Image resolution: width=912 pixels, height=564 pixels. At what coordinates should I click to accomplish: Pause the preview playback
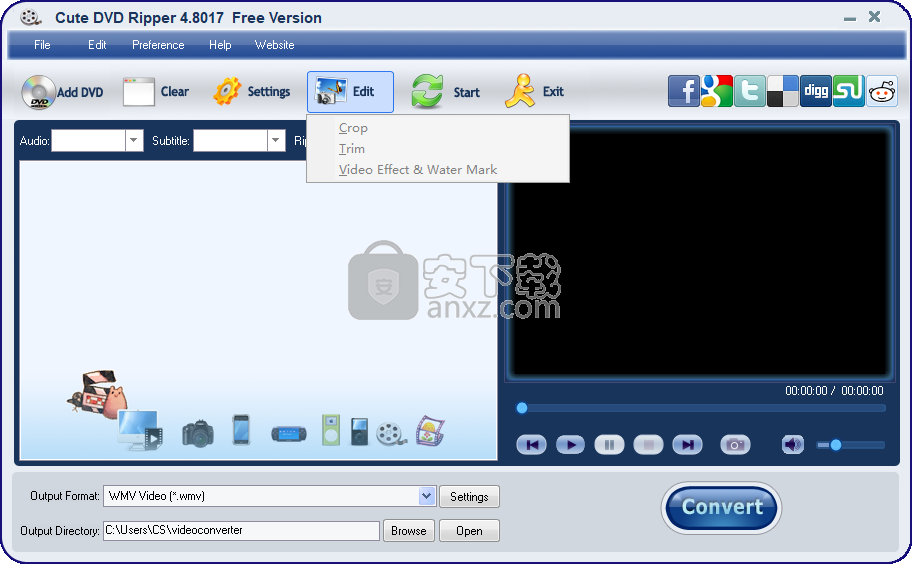click(x=610, y=445)
